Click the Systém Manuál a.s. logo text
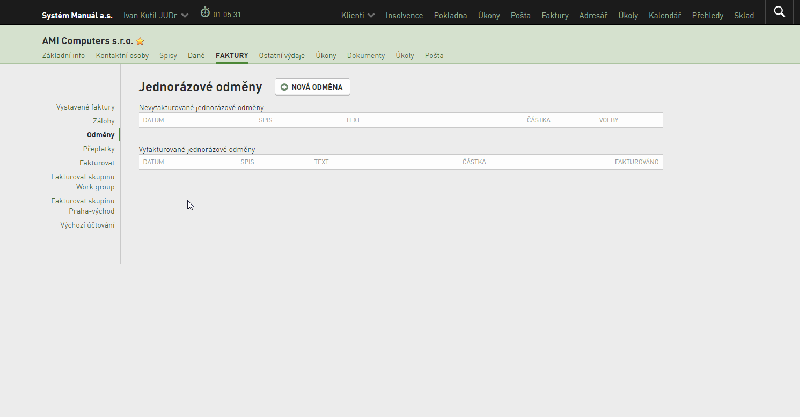 pos(77,15)
